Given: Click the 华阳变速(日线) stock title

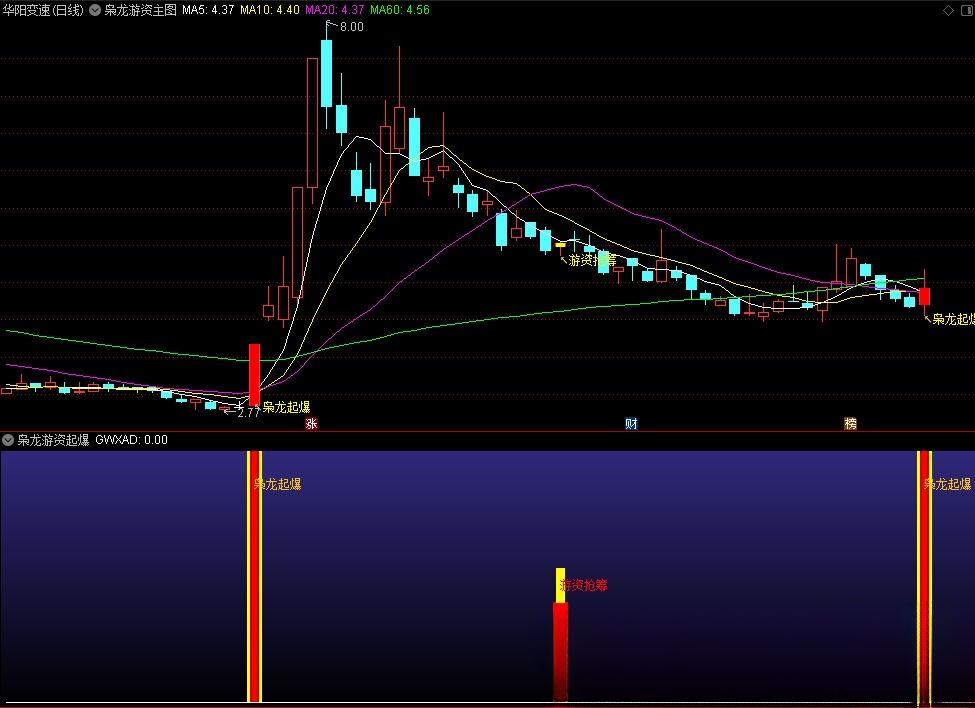Looking at the screenshot, I should pyautogui.click(x=42, y=9).
